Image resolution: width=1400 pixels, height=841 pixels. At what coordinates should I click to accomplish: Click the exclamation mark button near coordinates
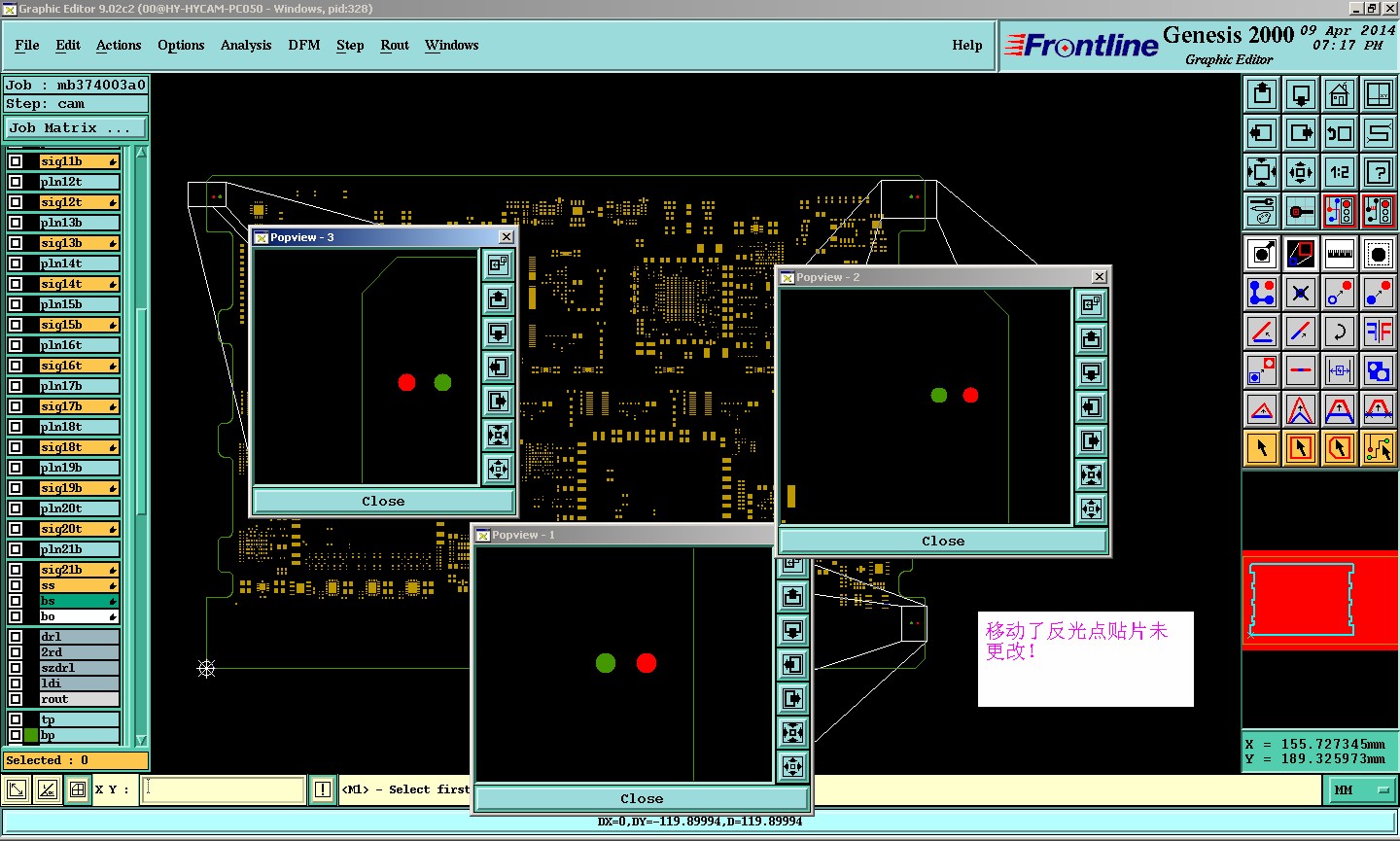(323, 789)
